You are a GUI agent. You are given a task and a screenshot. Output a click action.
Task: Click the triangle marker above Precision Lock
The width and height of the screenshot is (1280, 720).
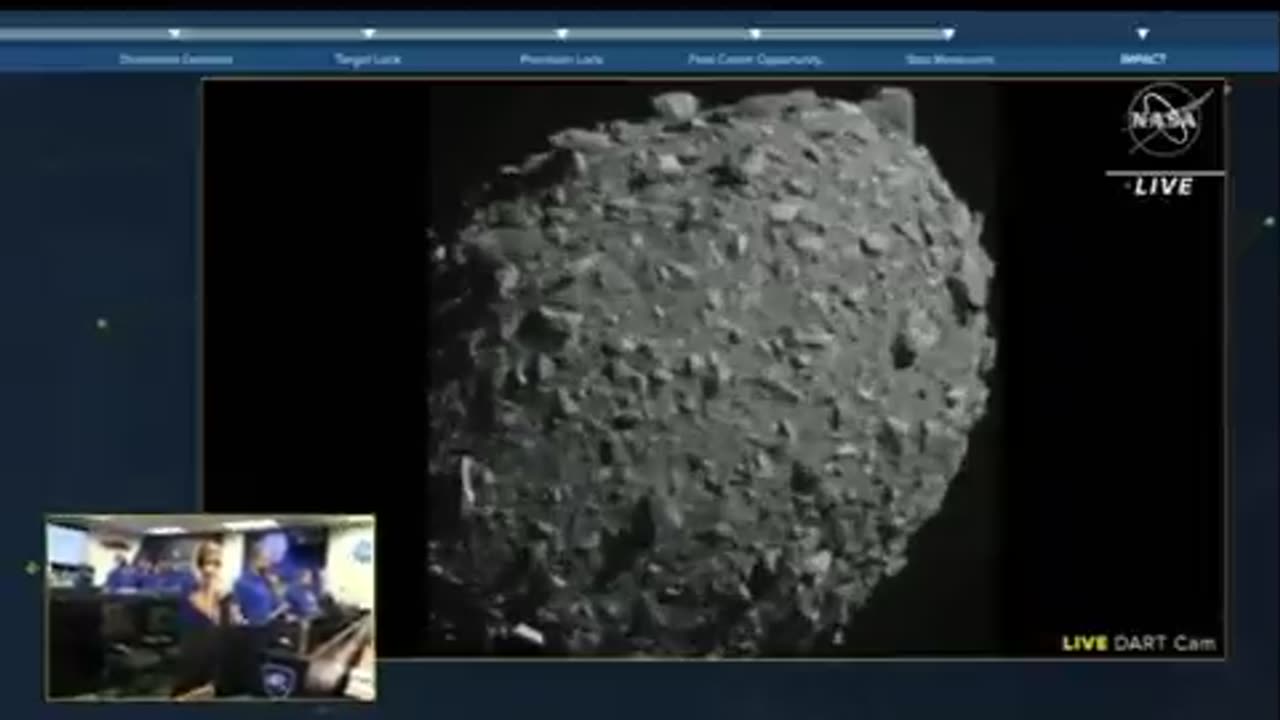(x=561, y=34)
